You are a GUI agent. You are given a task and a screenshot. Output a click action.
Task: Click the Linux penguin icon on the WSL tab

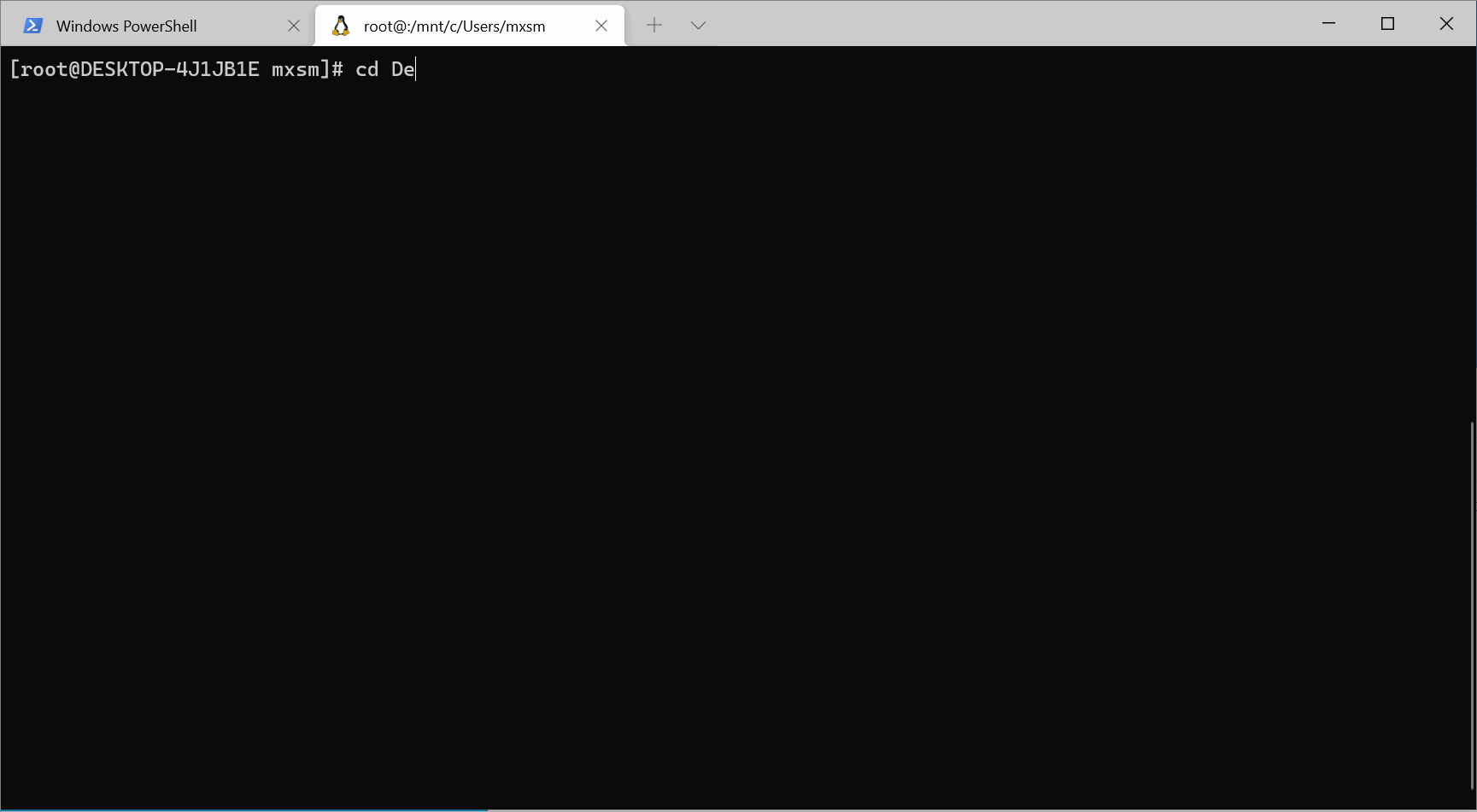(341, 25)
